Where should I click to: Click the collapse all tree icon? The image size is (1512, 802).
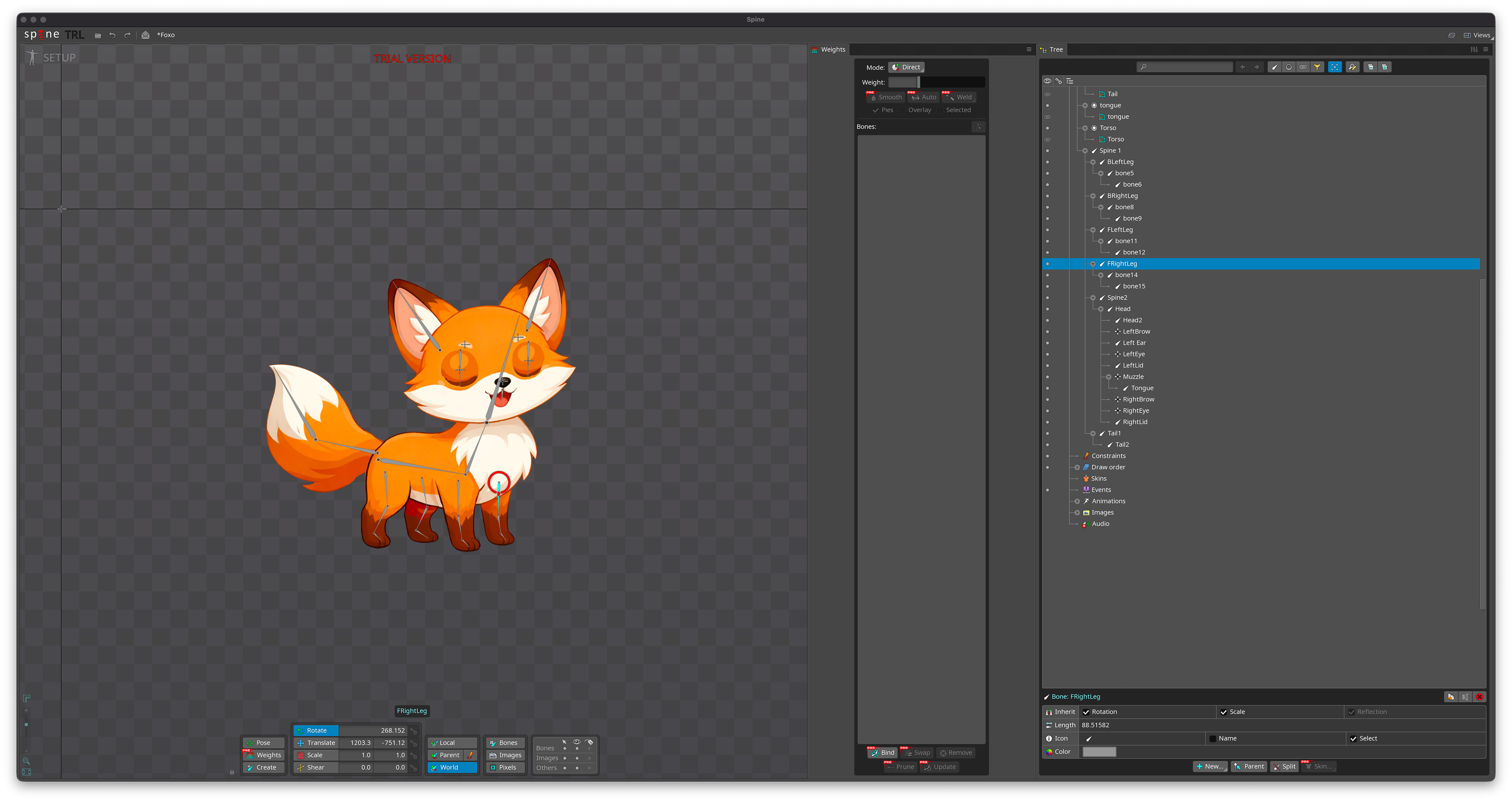(x=1371, y=67)
